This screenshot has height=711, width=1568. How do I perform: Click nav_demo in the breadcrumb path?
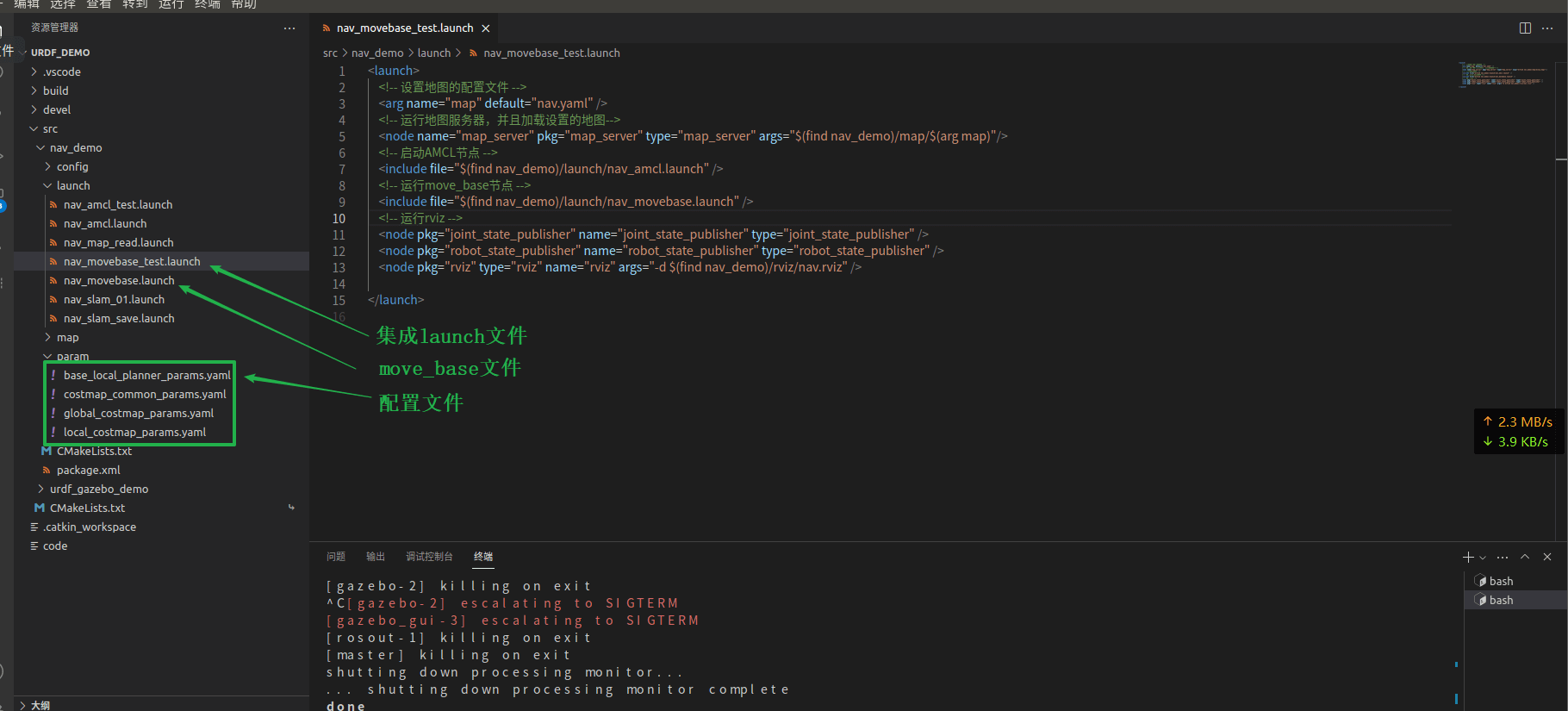(377, 53)
